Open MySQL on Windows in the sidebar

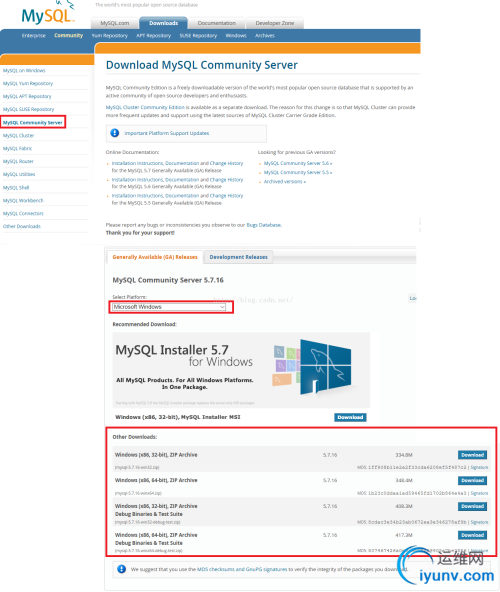coord(24,71)
